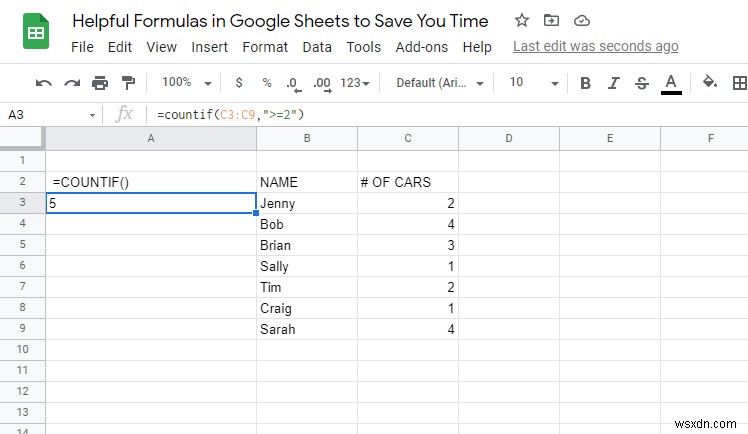This screenshot has height=434, width=748.
Task: Check the cloud save status icon
Action: pos(582,21)
